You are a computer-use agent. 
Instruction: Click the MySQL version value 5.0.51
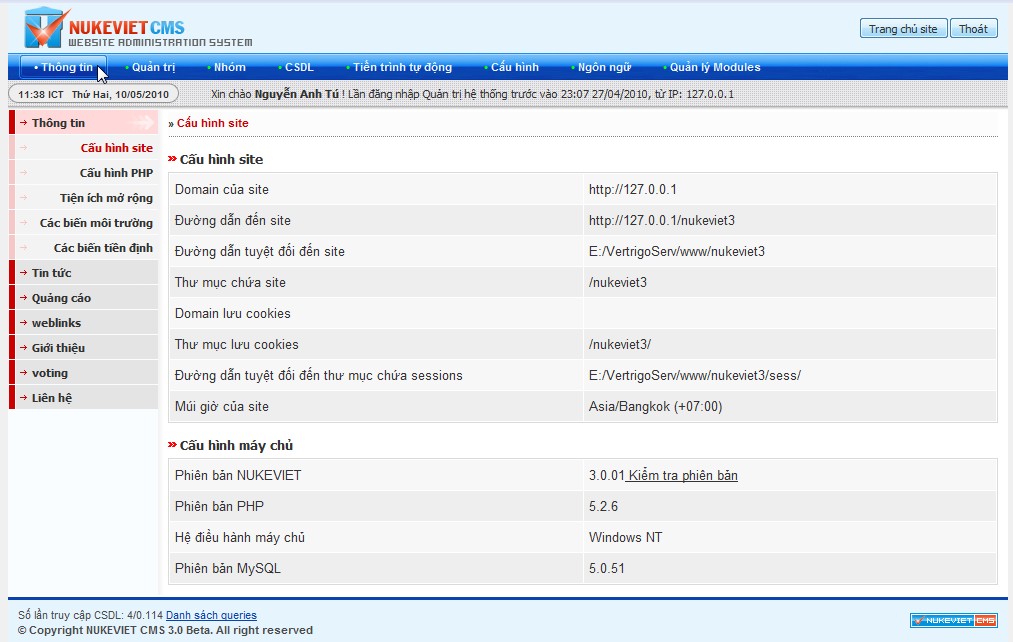[x=607, y=568]
